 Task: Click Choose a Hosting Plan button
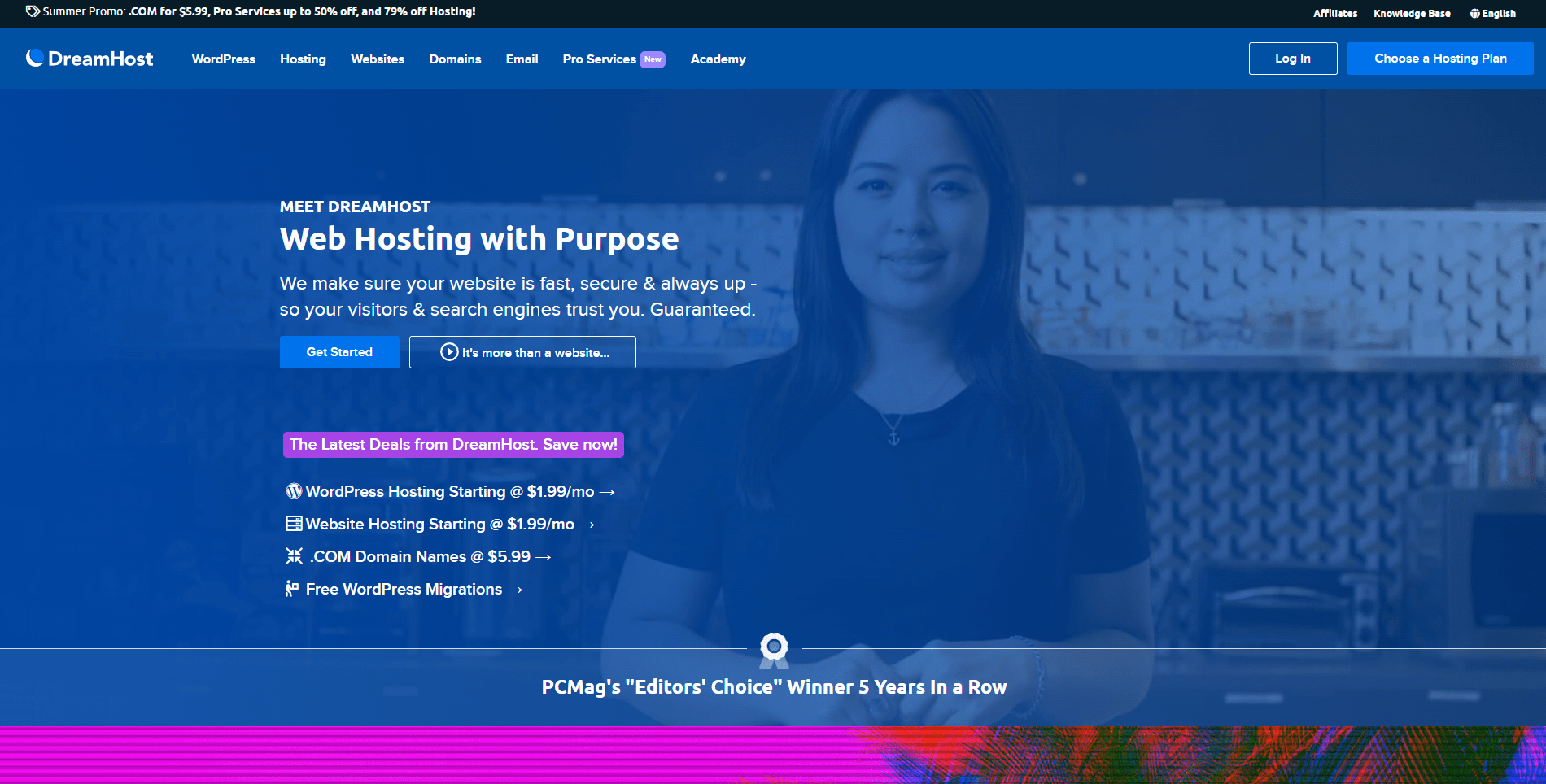(x=1440, y=59)
